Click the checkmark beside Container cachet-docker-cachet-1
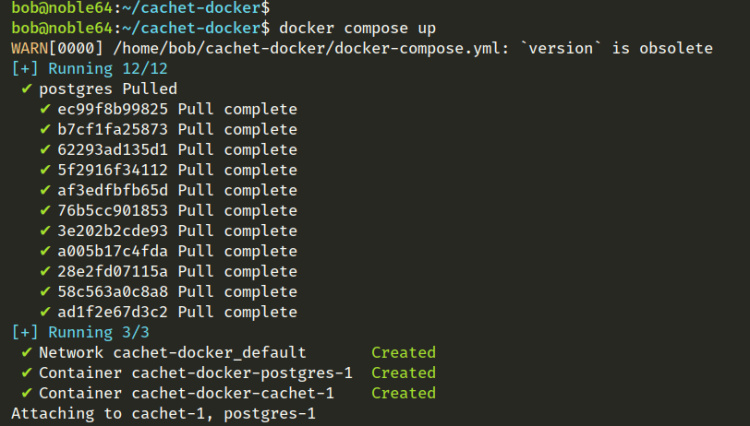Viewport: 750px width, 426px height. point(25,393)
